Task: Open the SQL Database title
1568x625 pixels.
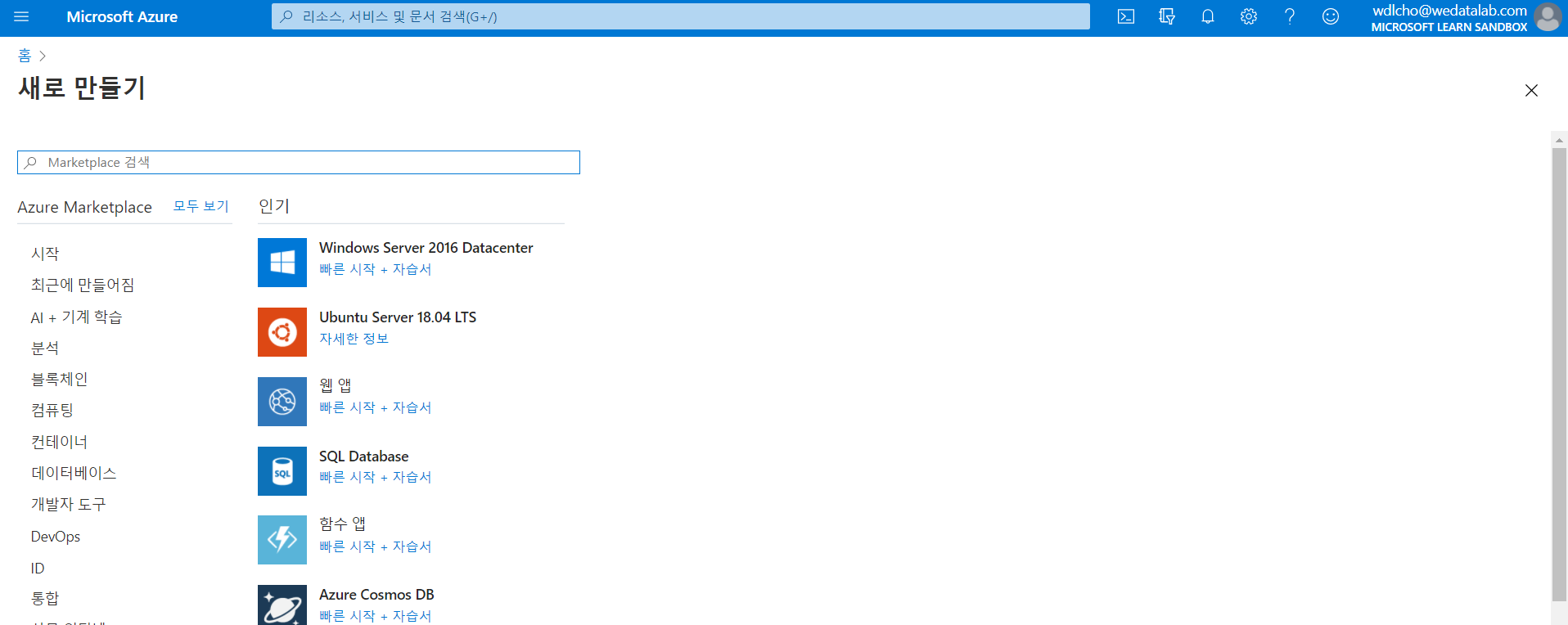Action: (364, 456)
